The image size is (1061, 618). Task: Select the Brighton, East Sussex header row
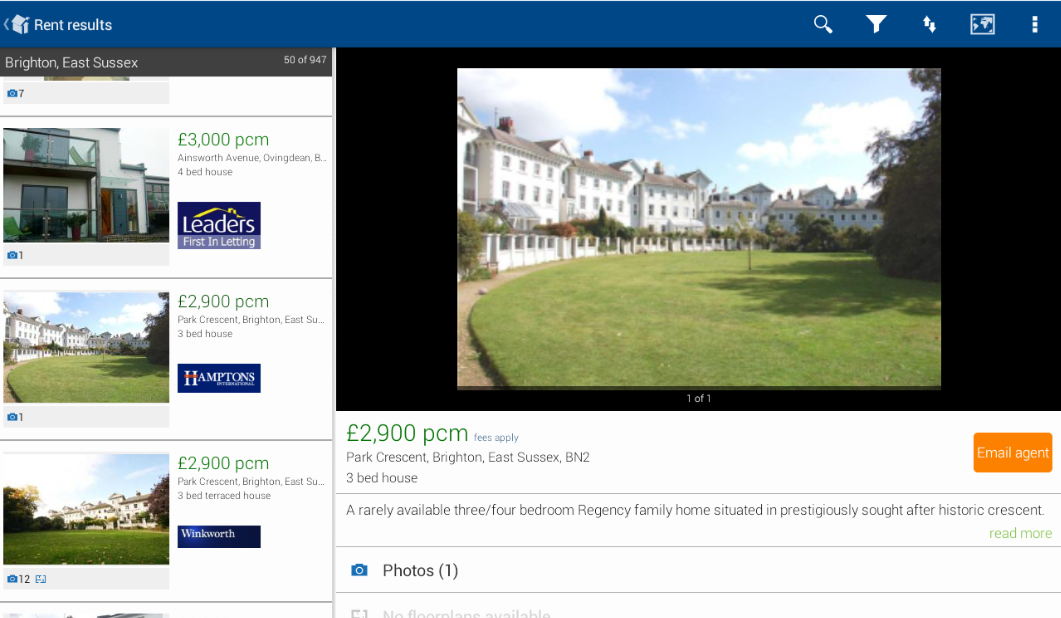coord(166,62)
